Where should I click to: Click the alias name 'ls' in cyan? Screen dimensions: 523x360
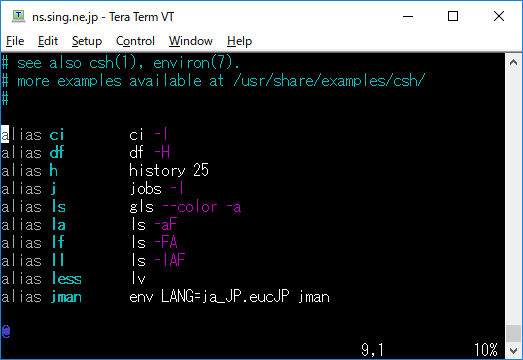pyautogui.click(x=59, y=207)
